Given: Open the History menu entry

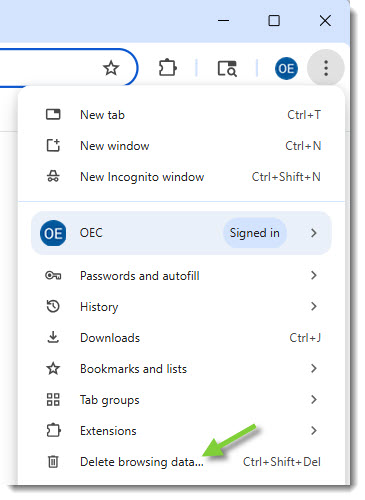Looking at the screenshot, I should pyautogui.click(x=182, y=306).
